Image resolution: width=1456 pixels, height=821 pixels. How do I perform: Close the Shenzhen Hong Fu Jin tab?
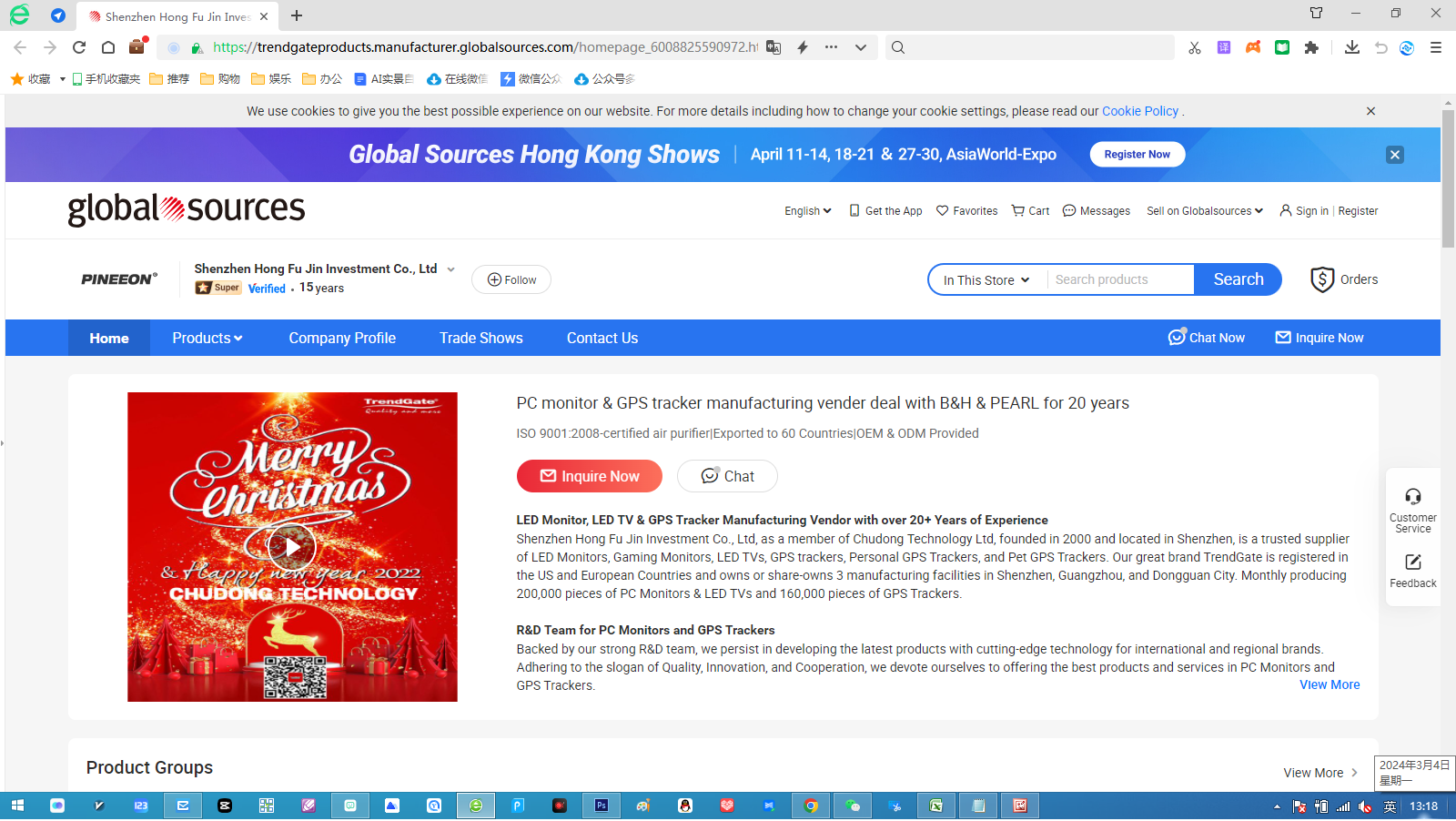[x=264, y=16]
